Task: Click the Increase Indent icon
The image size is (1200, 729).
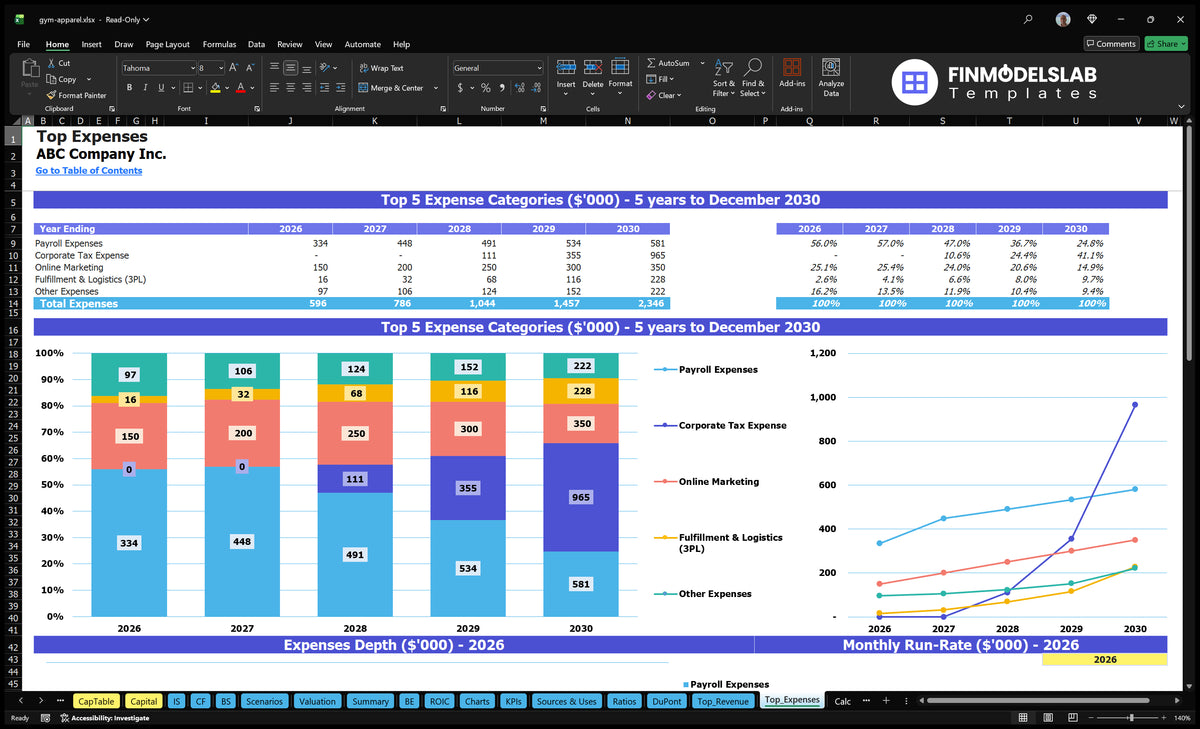Action: (x=342, y=88)
